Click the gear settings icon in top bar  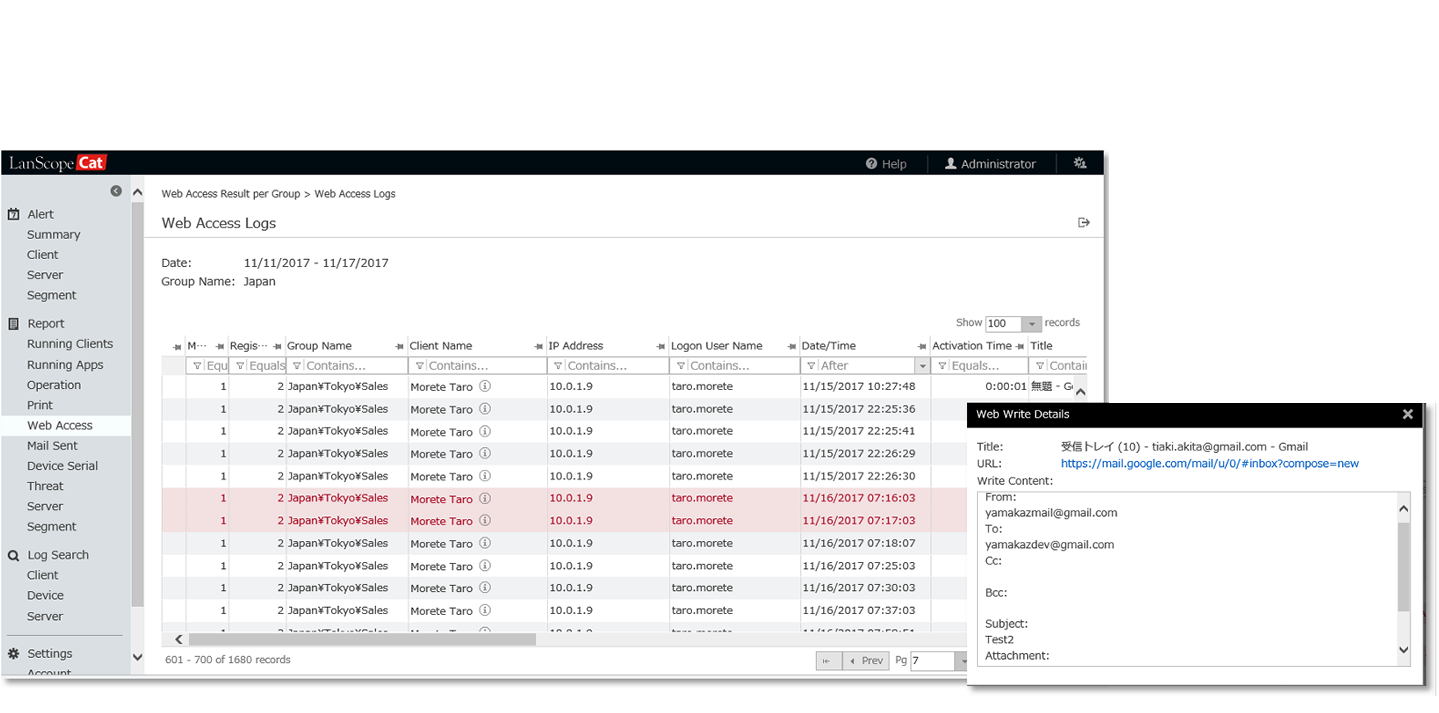(x=1080, y=163)
